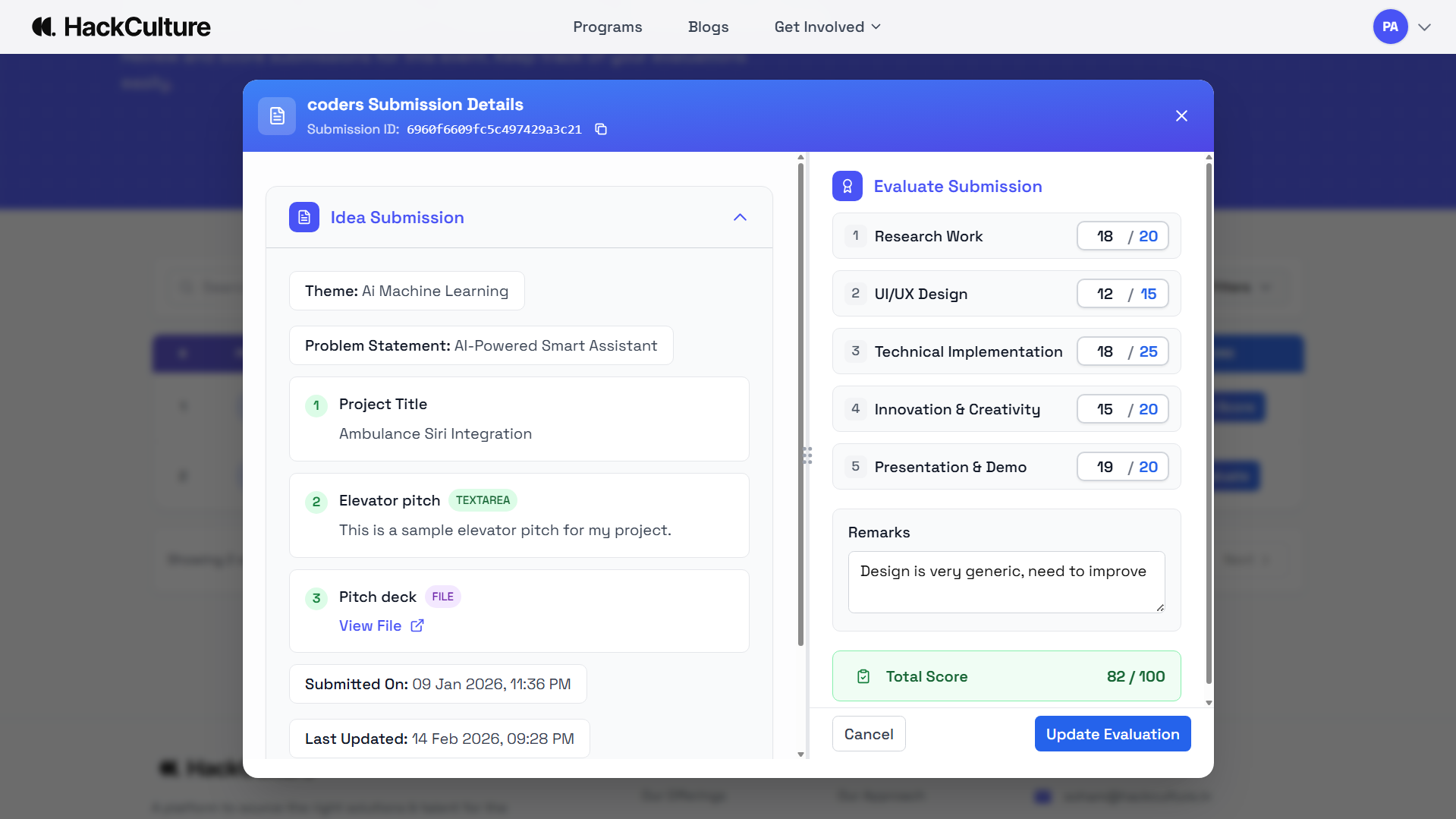This screenshot has height=819, width=1456.
Task: Close the submission details modal
Action: click(1181, 116)
